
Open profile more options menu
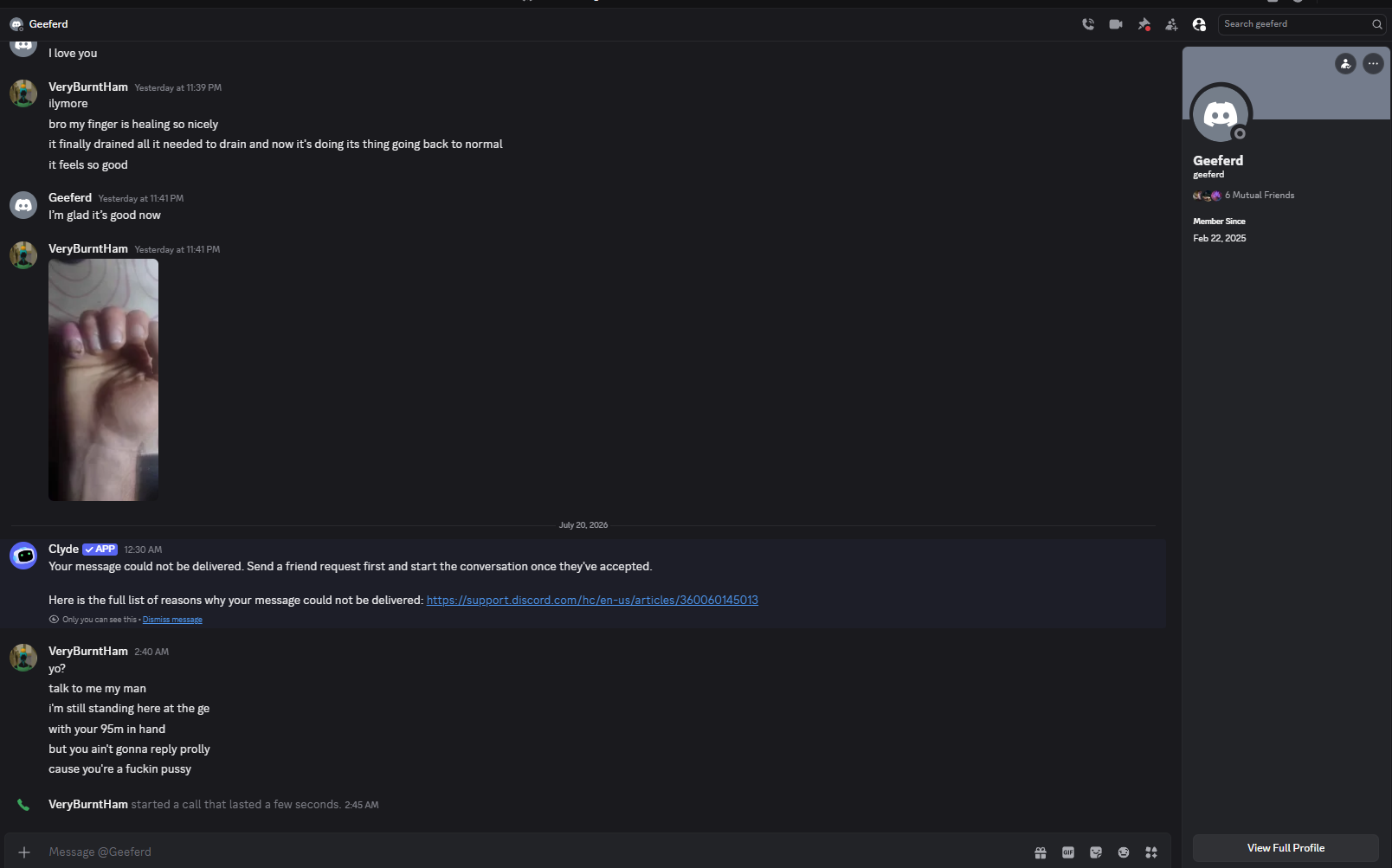[1373, 63]
